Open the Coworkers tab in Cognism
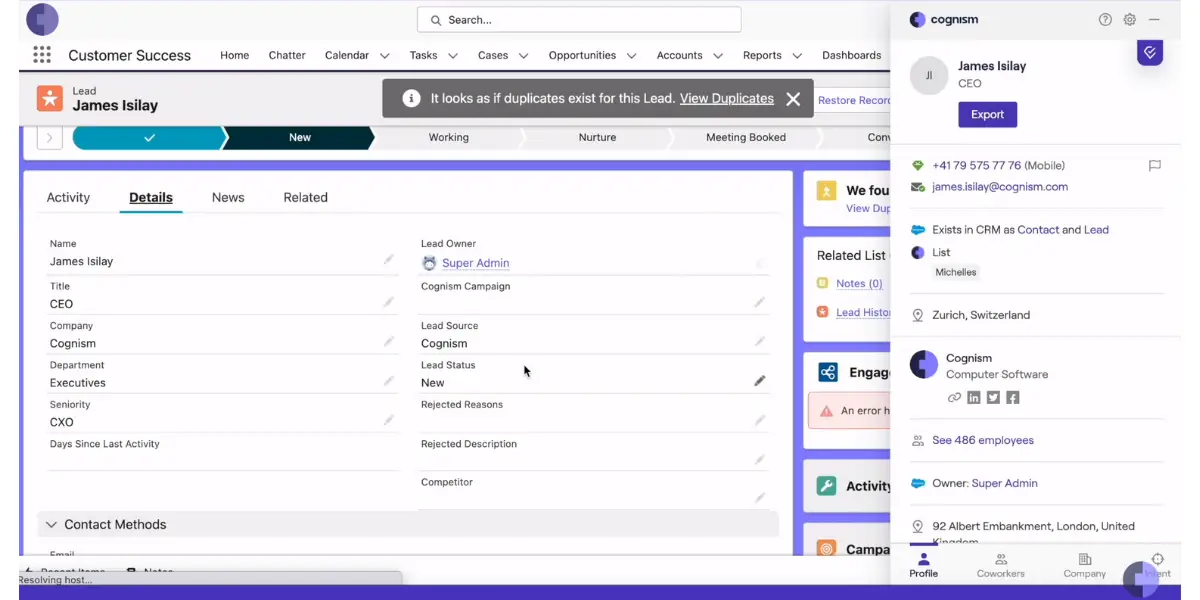 tap(1001, 565)
